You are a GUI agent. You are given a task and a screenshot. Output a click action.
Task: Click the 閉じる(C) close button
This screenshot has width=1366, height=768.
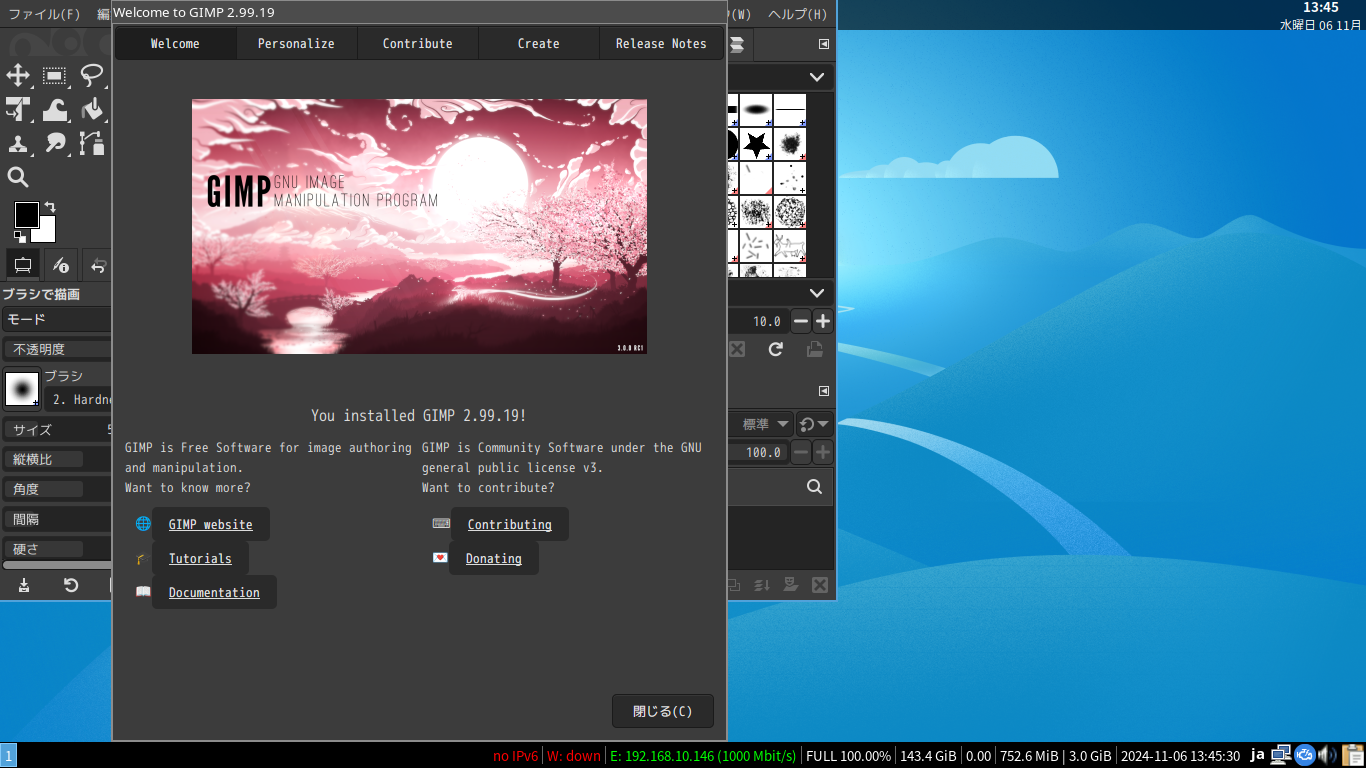(663, 711)
